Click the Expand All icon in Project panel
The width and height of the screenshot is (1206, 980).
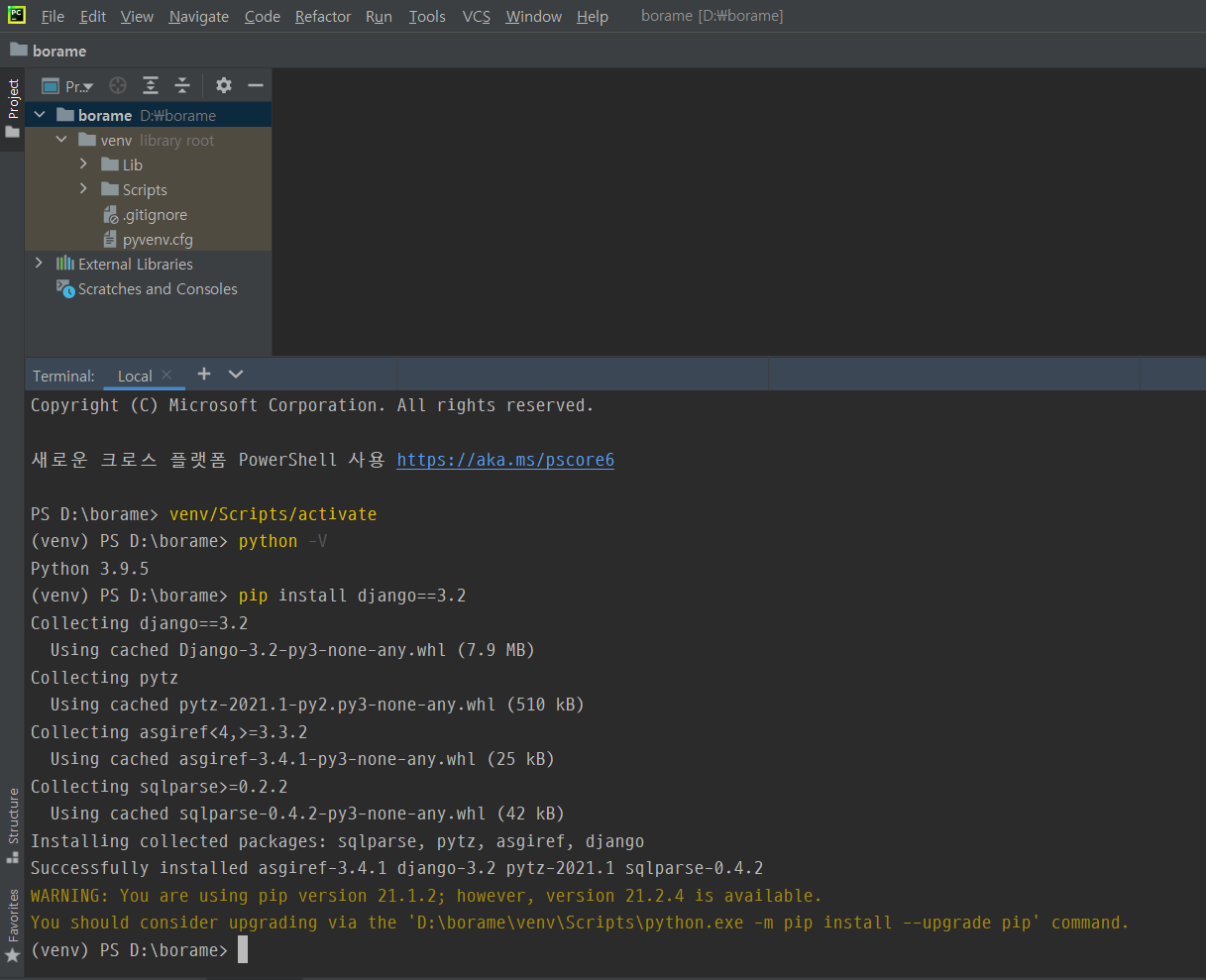click(x=150, y=85)
